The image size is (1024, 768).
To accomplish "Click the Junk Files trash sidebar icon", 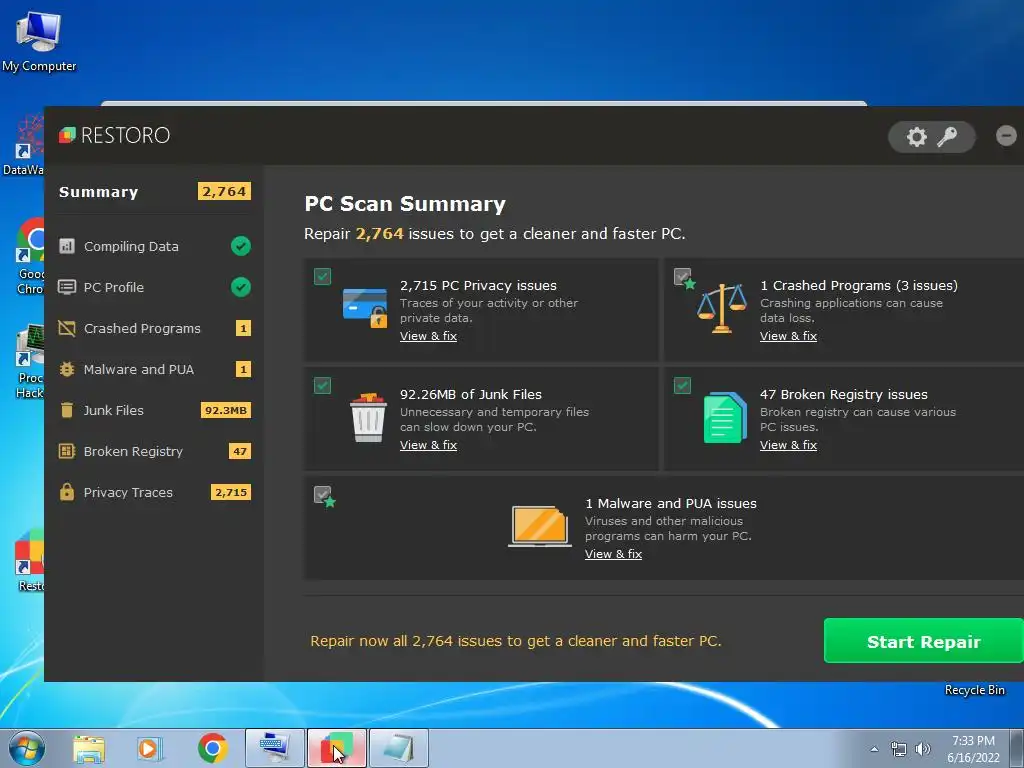I will 67,410.
